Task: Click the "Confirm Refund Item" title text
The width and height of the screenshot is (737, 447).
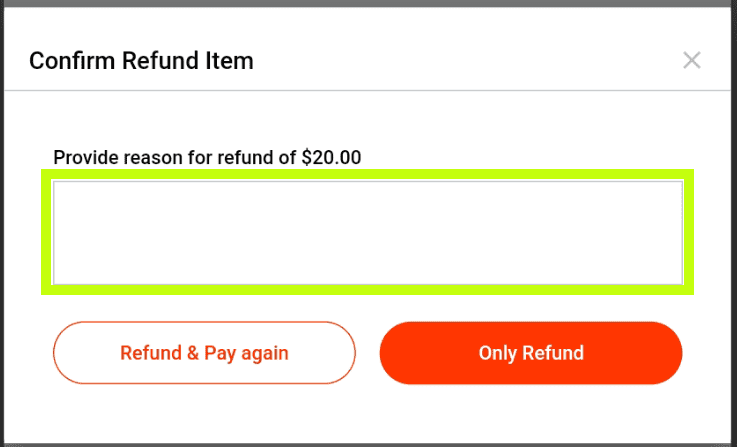Action: [141, 61]
